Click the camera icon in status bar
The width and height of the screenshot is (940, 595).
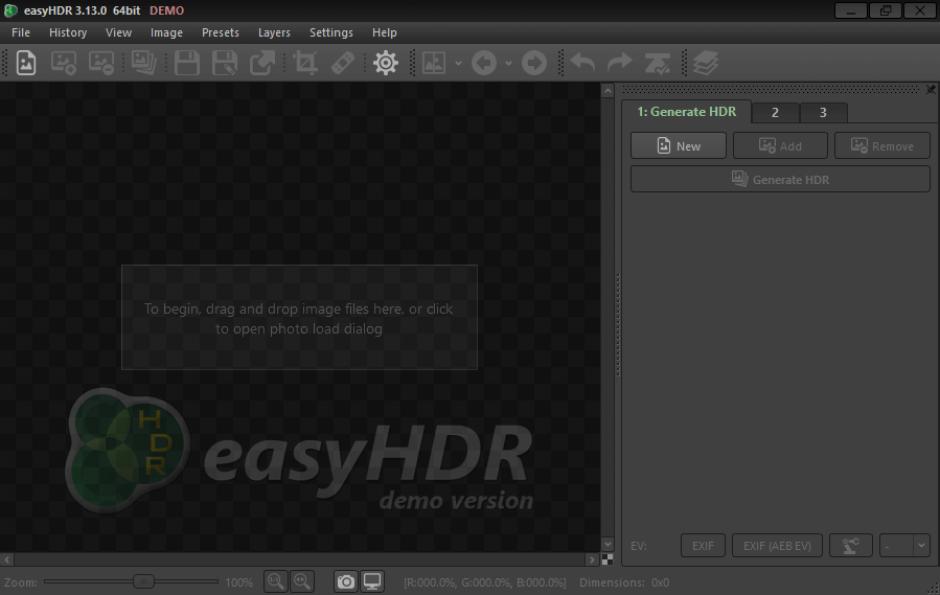[346, 581]
